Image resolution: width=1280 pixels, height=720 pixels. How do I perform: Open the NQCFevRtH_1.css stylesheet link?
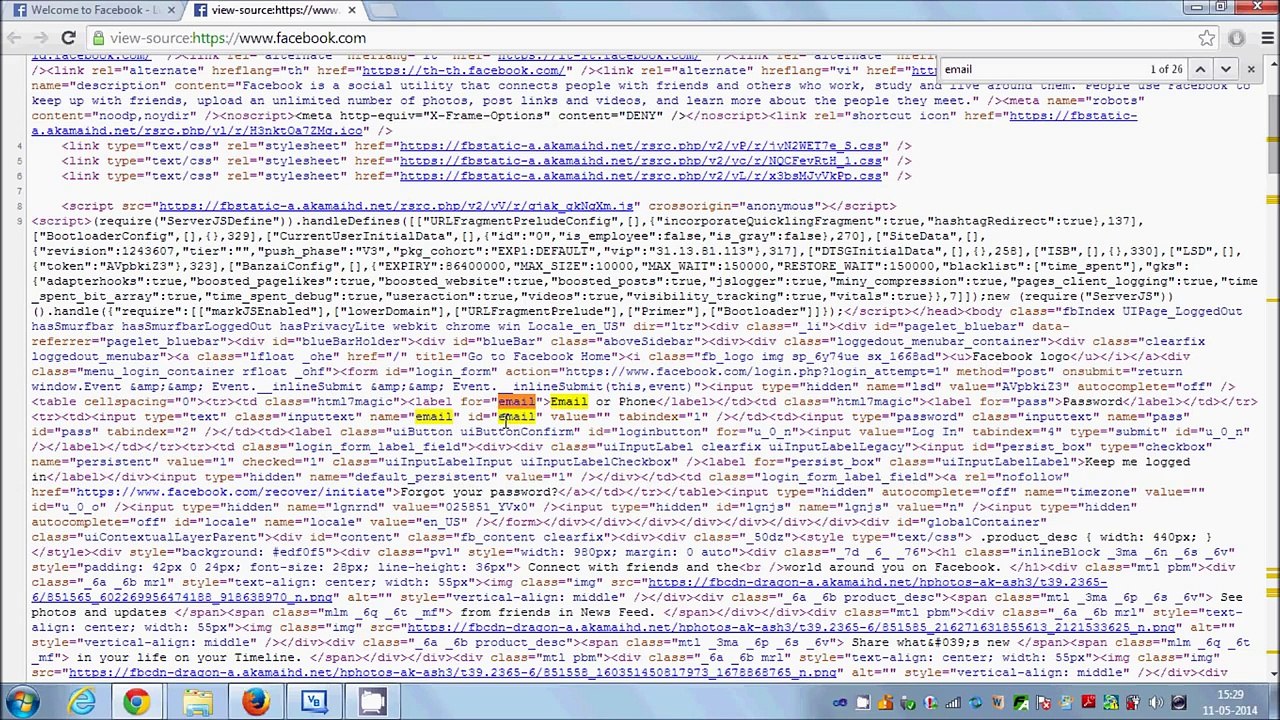(640, 161)
